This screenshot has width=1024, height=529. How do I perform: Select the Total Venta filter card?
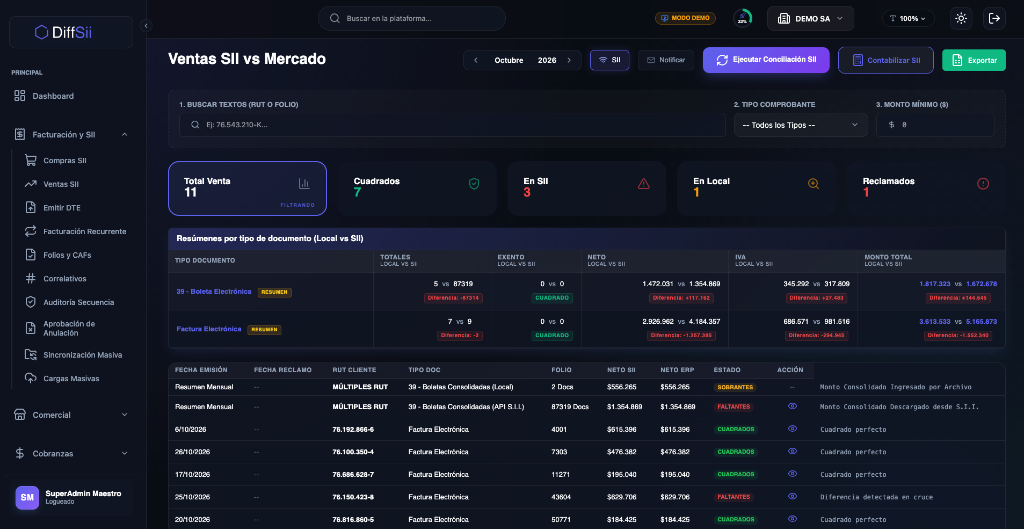(248, 188)
